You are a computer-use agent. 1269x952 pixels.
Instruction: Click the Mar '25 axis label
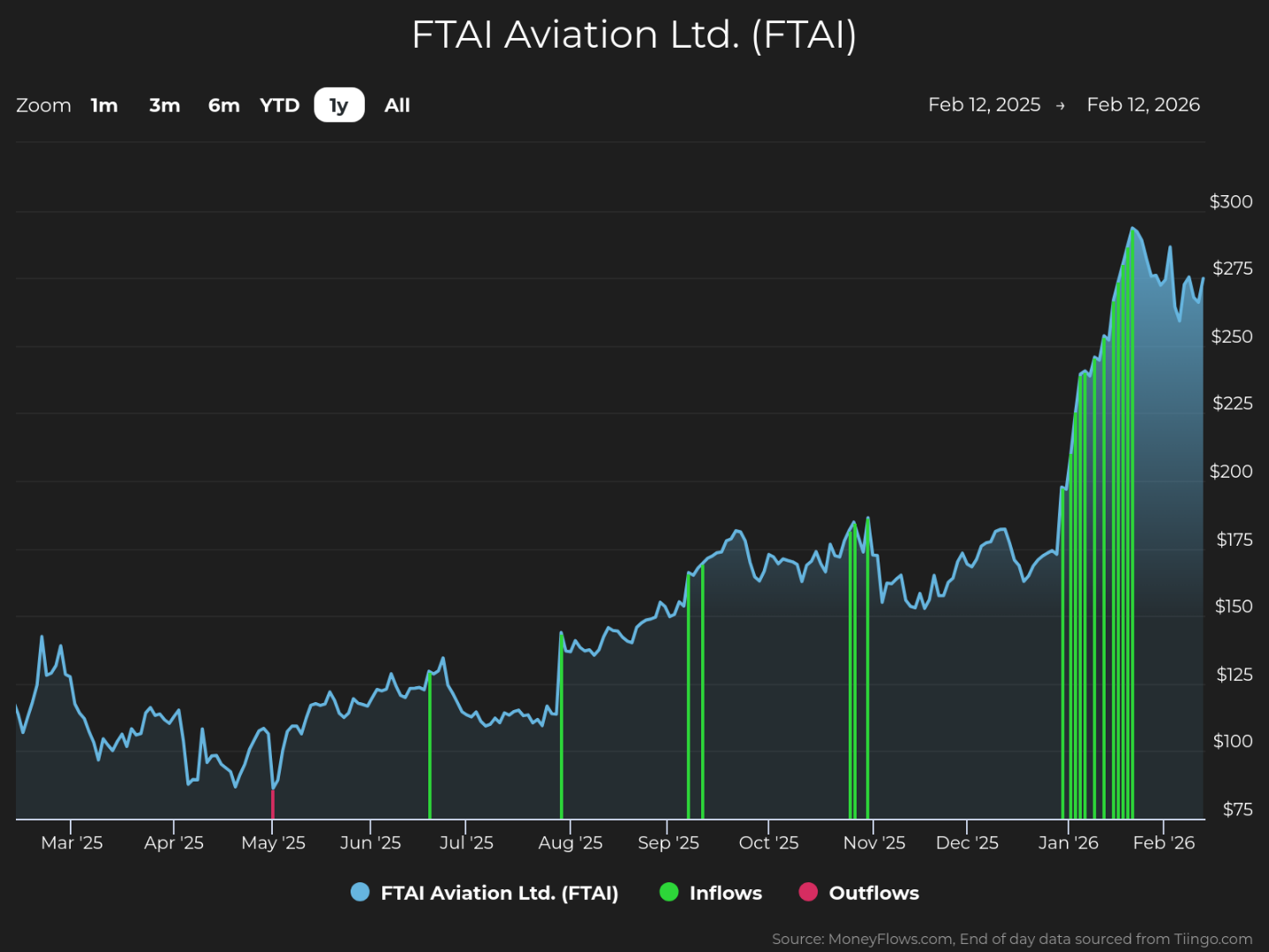pyautogui.click(x=72, y=842)
